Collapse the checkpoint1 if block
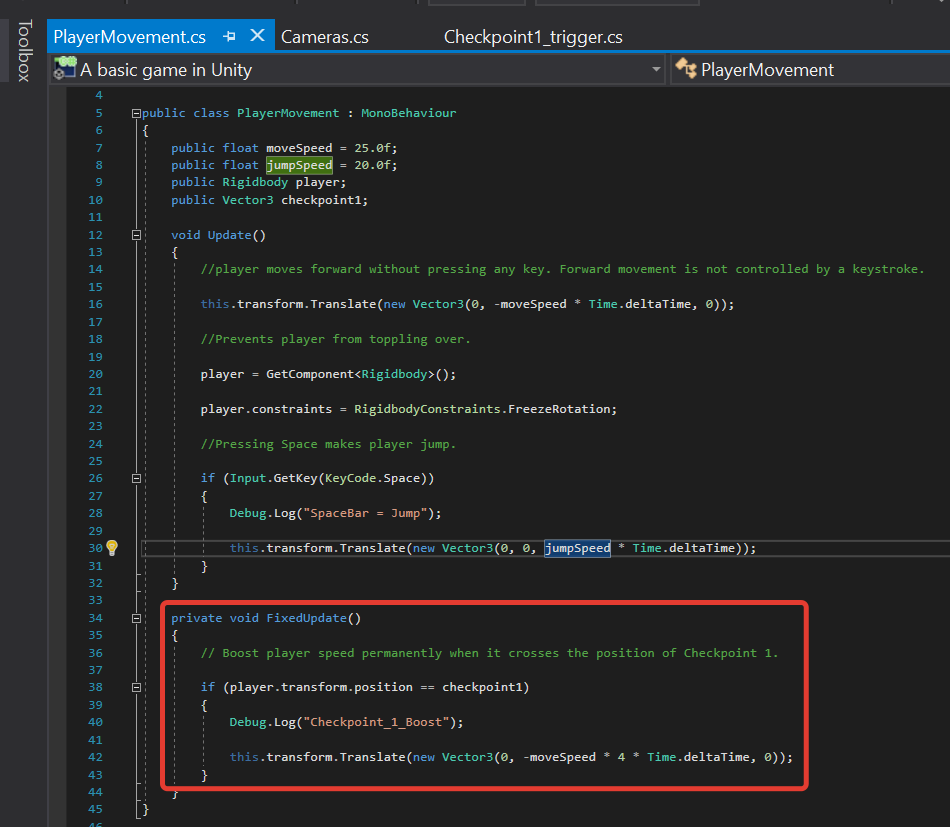This screenshot has width=950, height=827. tap(136, 688)
